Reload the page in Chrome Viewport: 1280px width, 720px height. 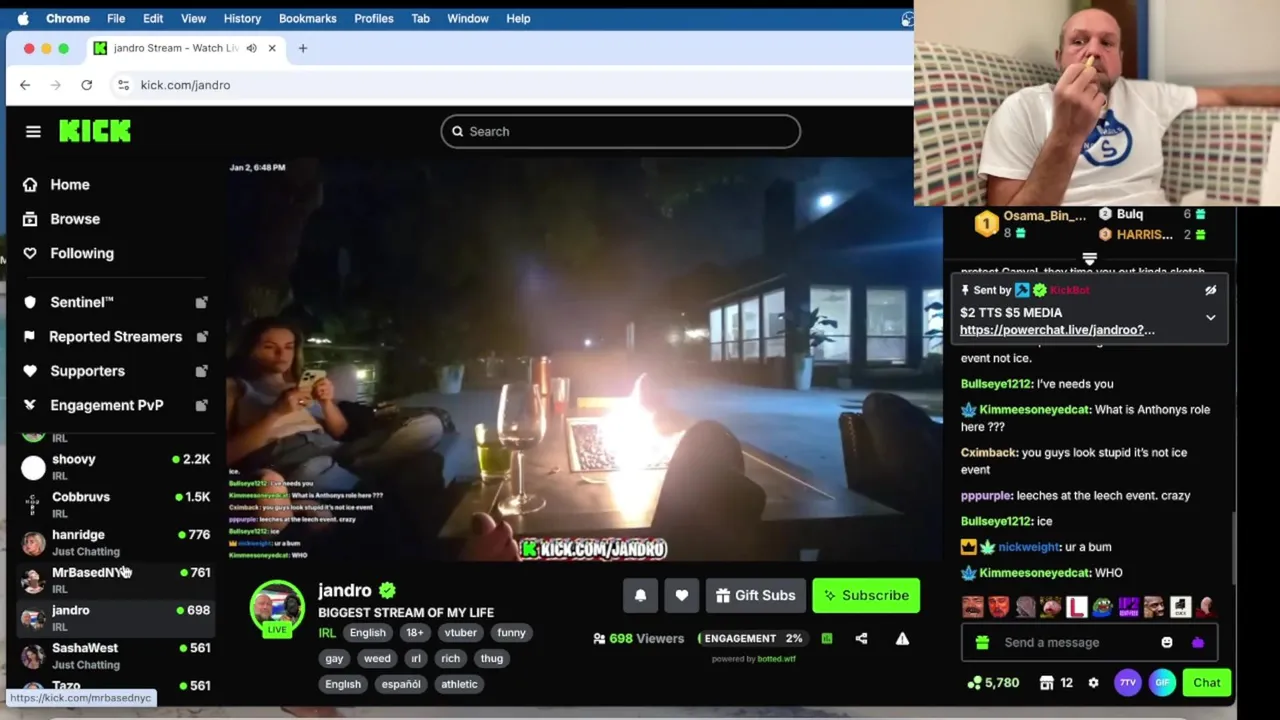86,85
